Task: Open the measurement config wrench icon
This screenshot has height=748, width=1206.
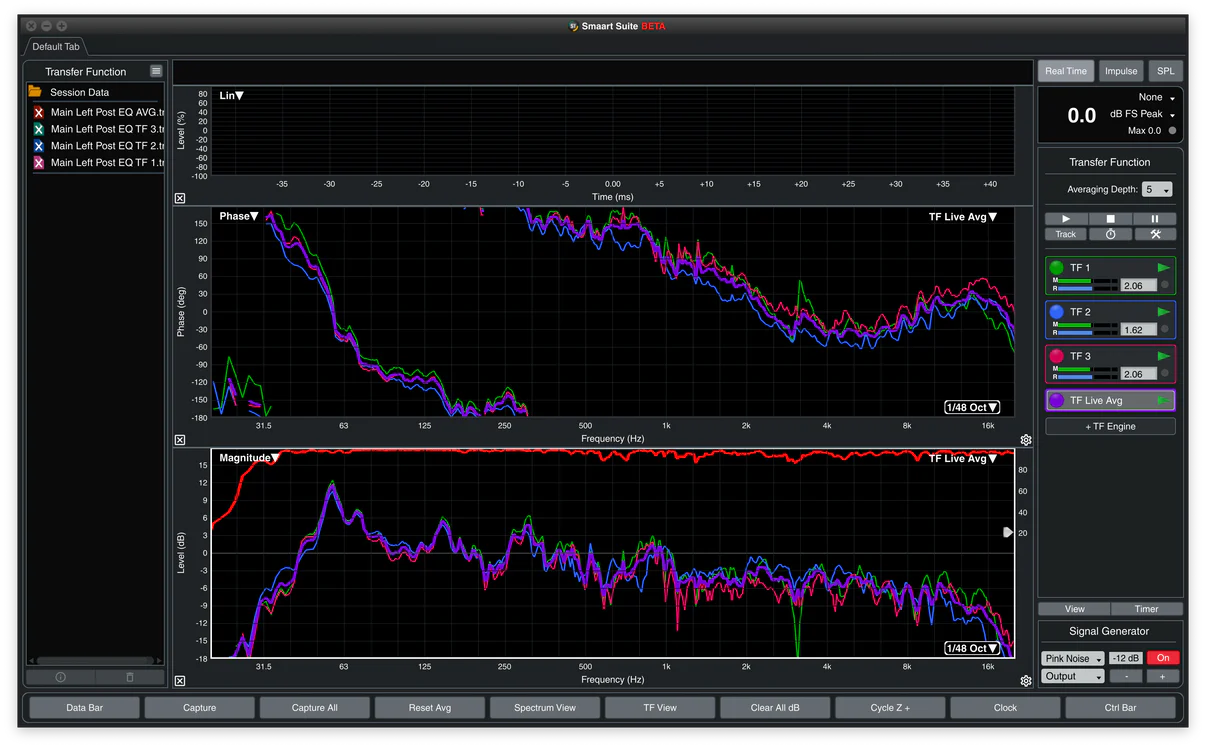Action: click(1155, 234)
